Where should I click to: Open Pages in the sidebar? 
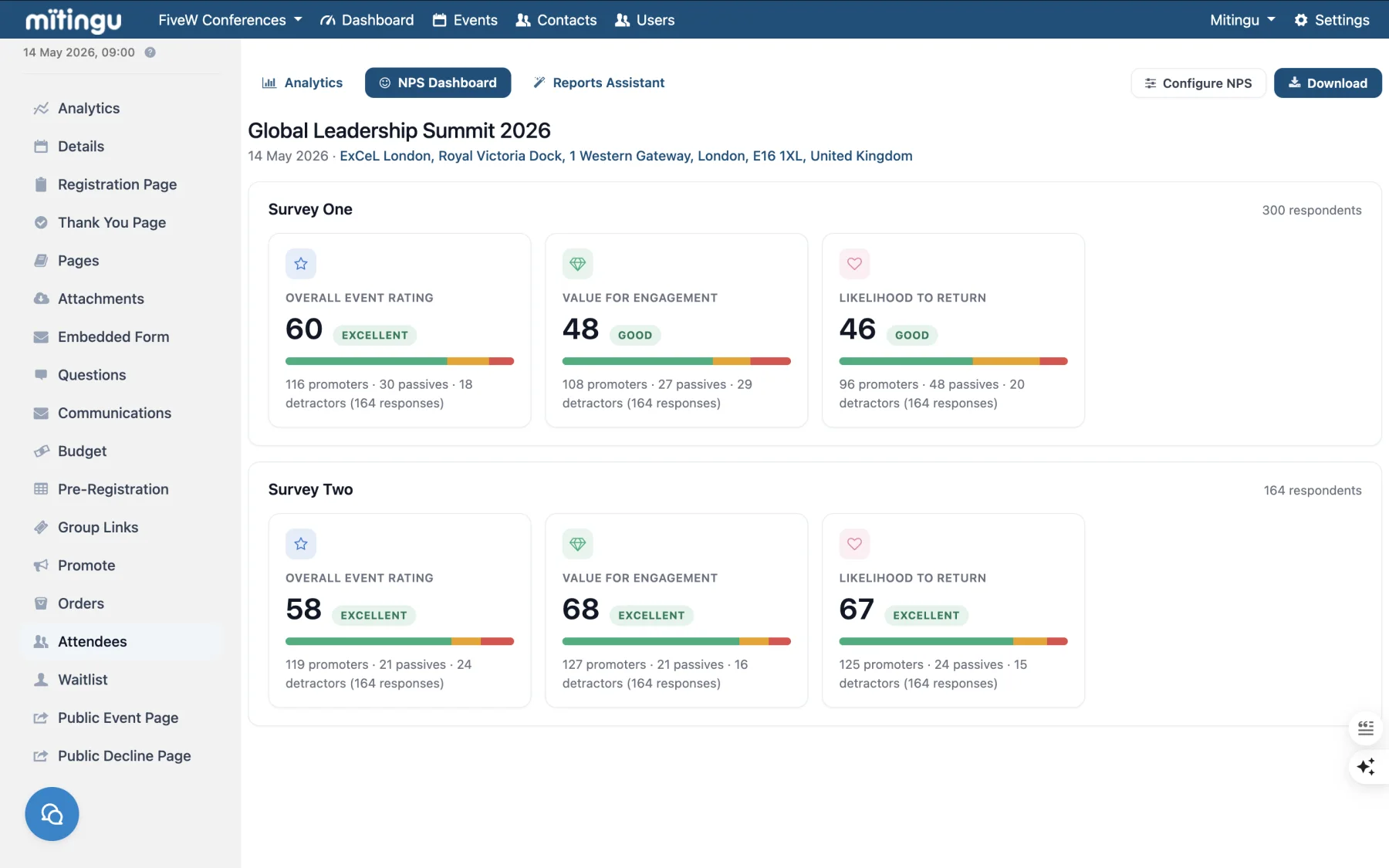(78, 261)
